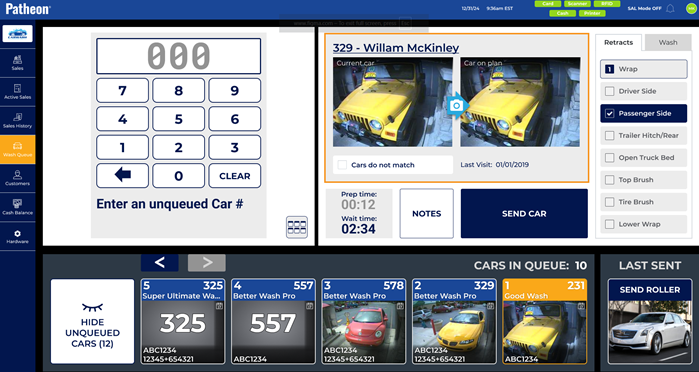The width and height of the screenshot is (699, 372).
Task: Go to previous queue page arrow
Action: coord(160,263)
